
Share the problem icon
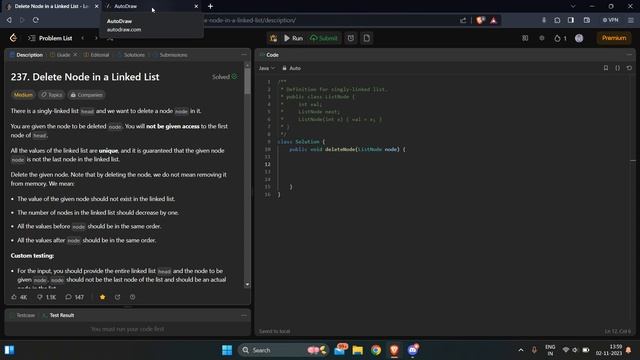coord(118,297)
